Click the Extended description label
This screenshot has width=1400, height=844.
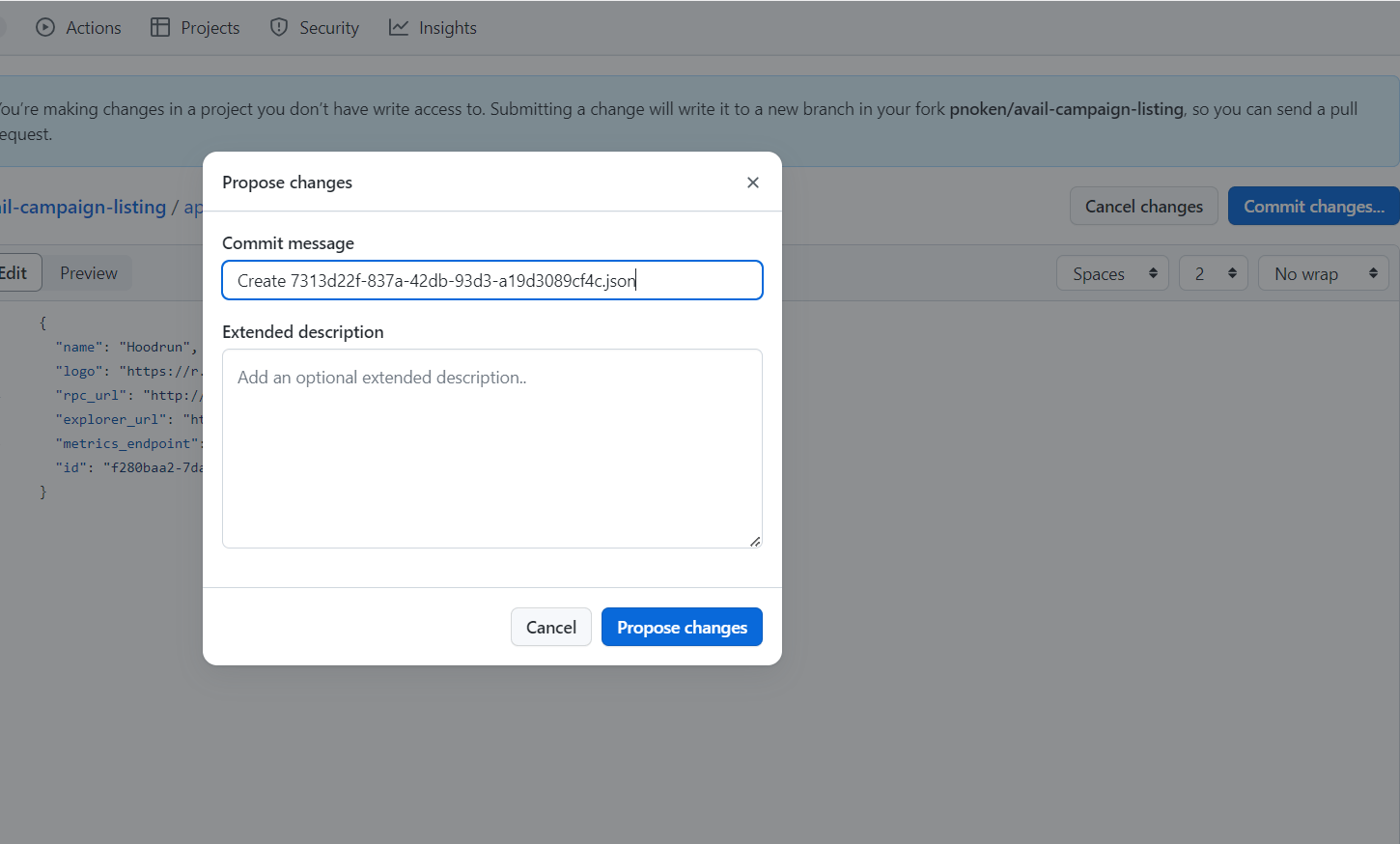click(302, 332)
